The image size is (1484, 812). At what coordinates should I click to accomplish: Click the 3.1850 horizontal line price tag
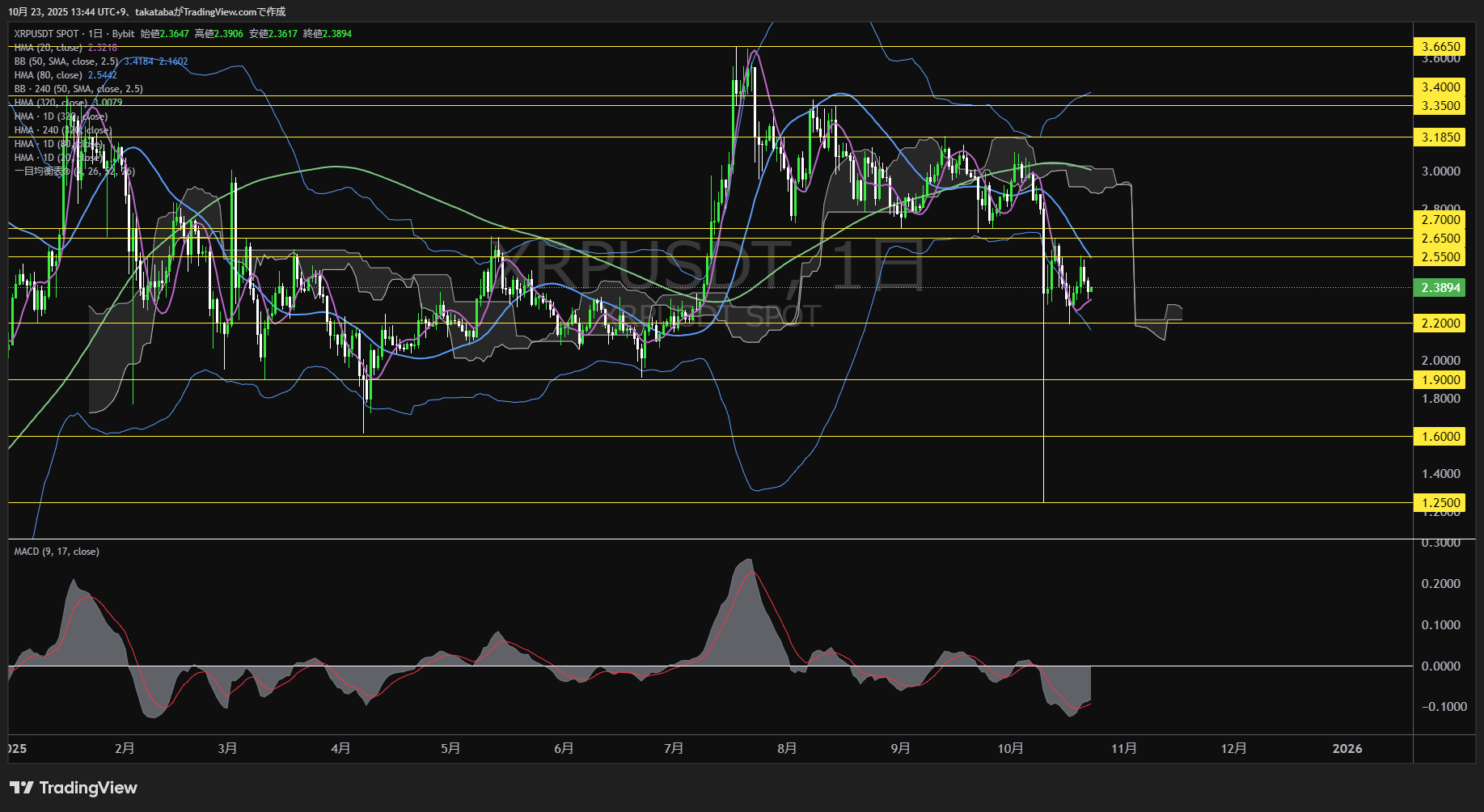coord(1440,137)
